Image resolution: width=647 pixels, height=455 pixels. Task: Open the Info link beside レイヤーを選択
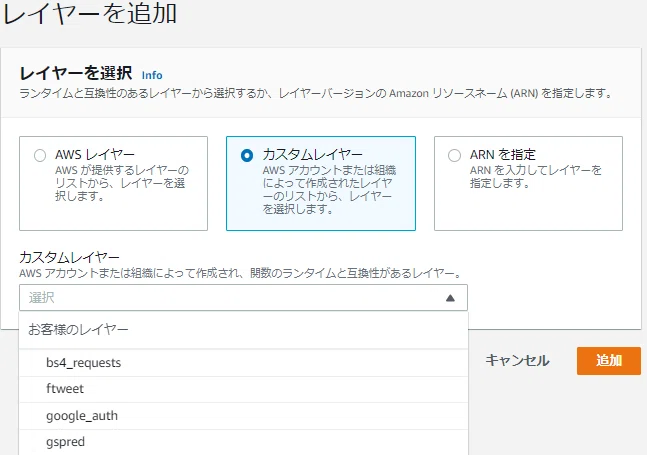(152, 75)
